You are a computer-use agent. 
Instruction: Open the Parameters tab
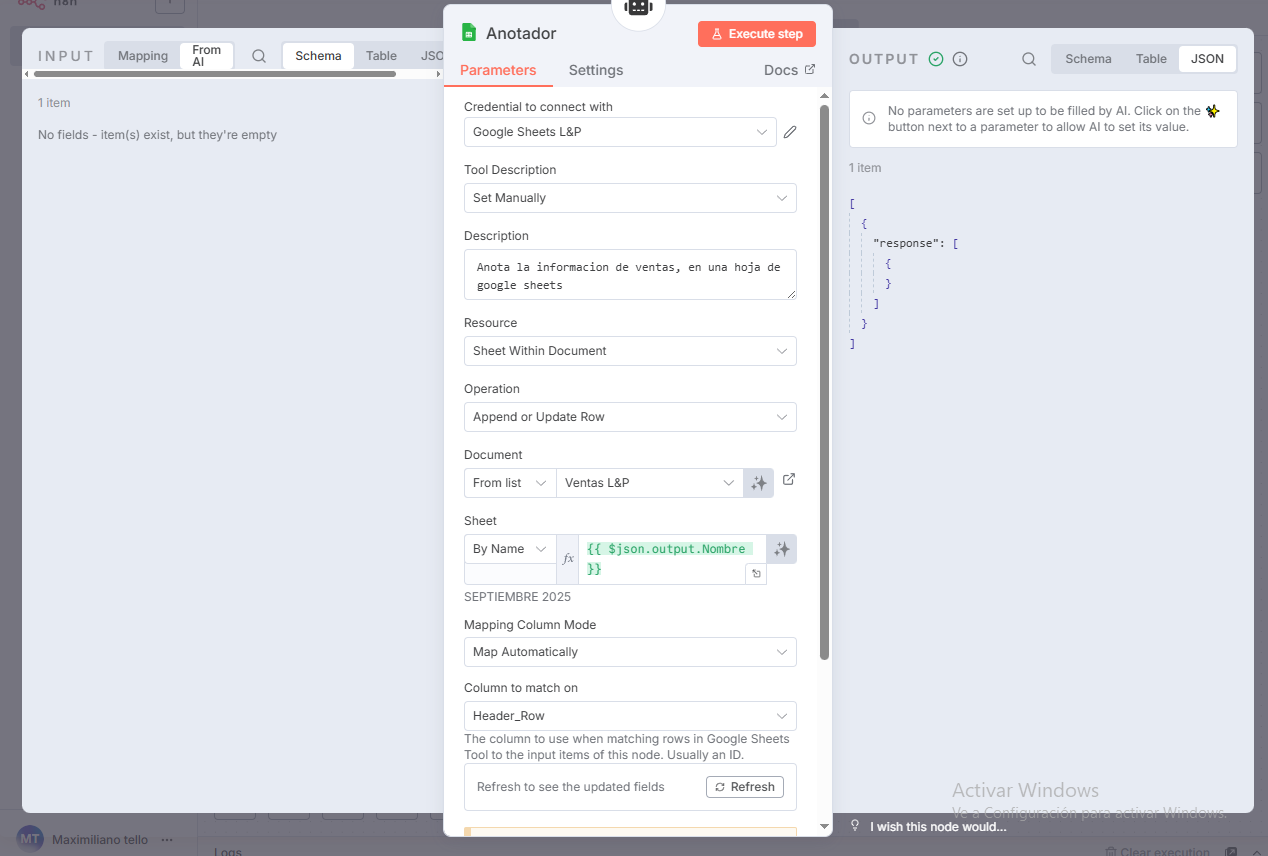coord(498,70)
